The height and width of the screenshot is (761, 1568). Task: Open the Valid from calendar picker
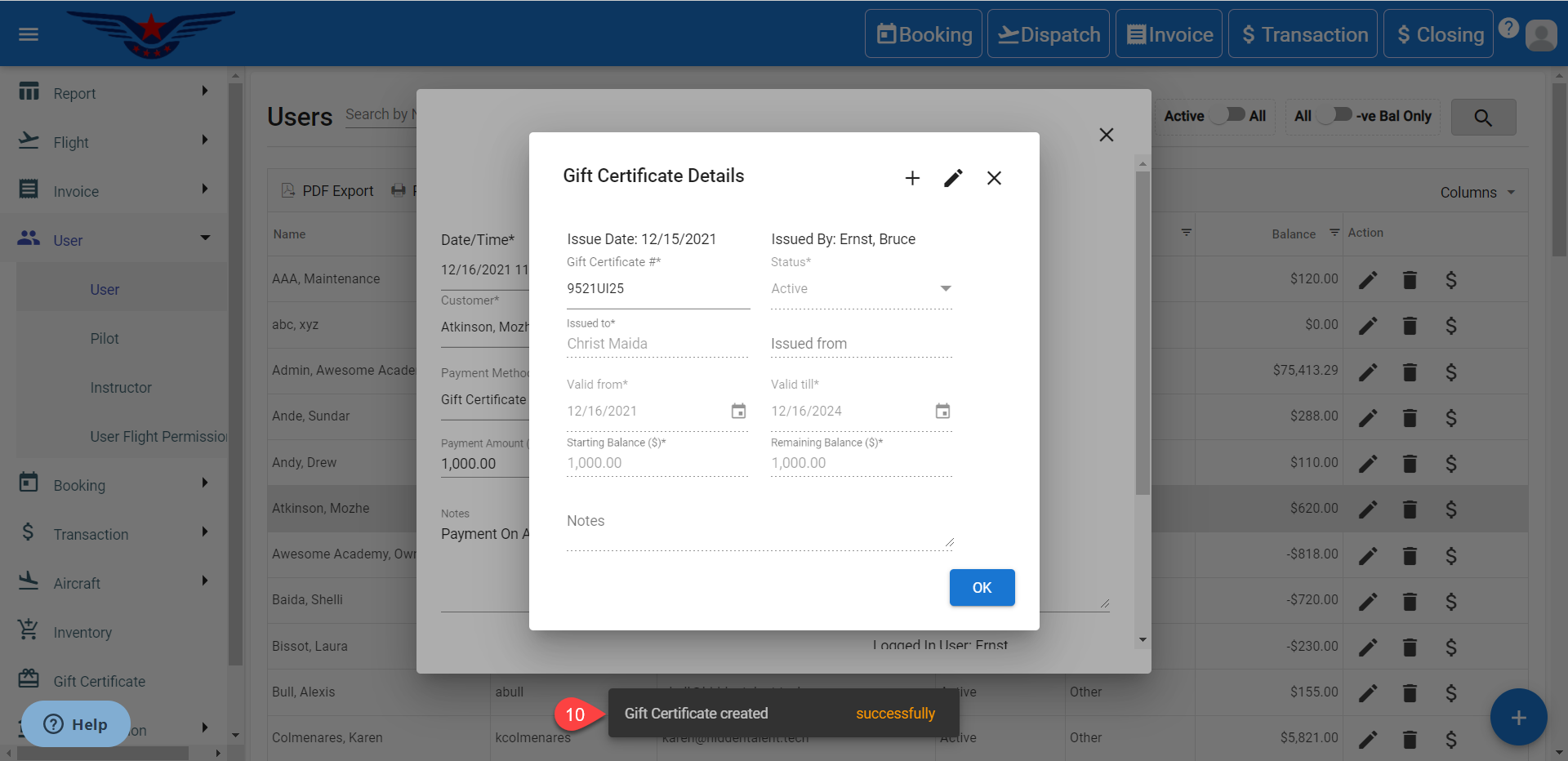738,411
